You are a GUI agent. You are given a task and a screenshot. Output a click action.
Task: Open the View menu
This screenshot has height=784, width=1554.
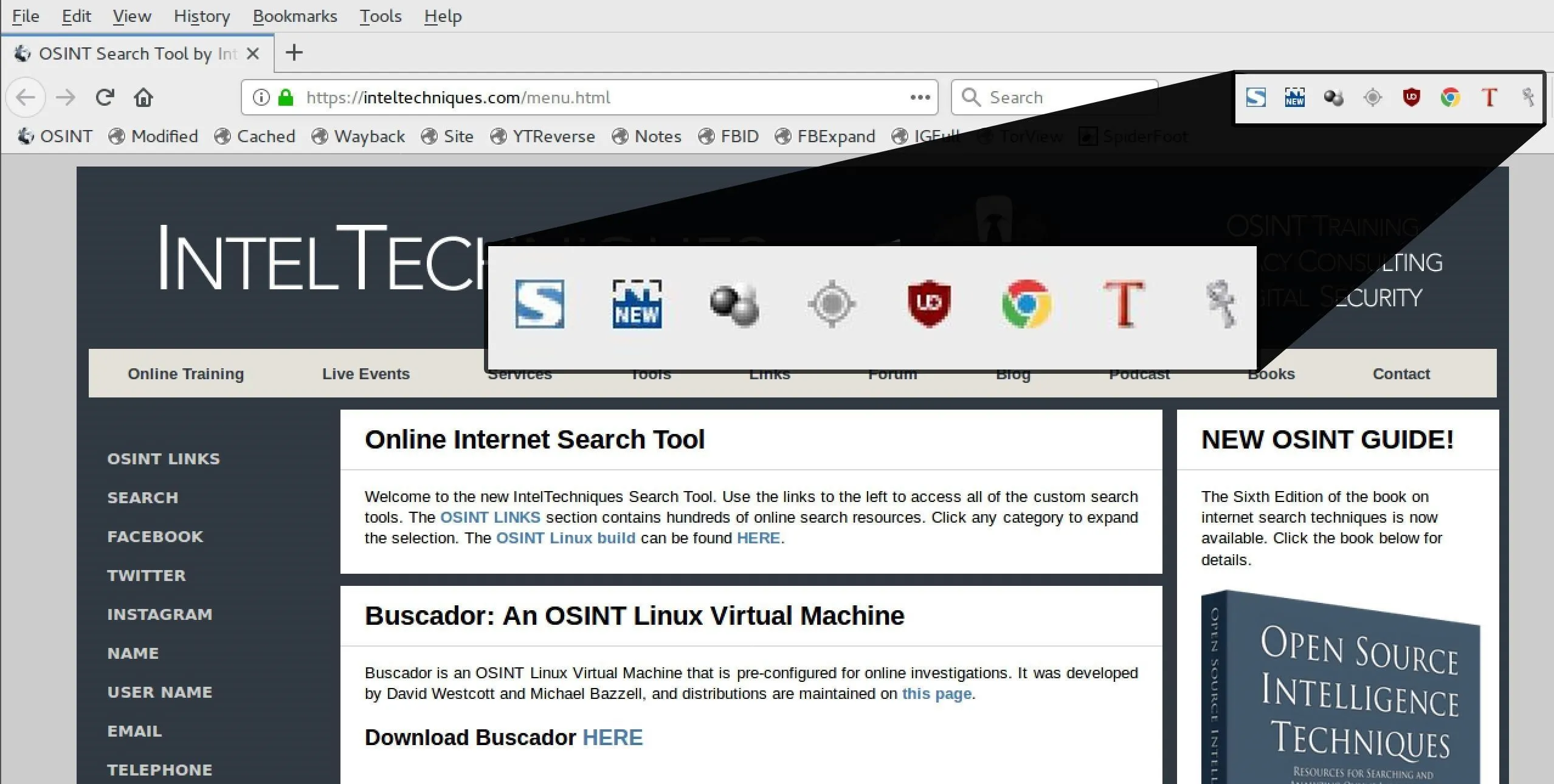point(132,16)
